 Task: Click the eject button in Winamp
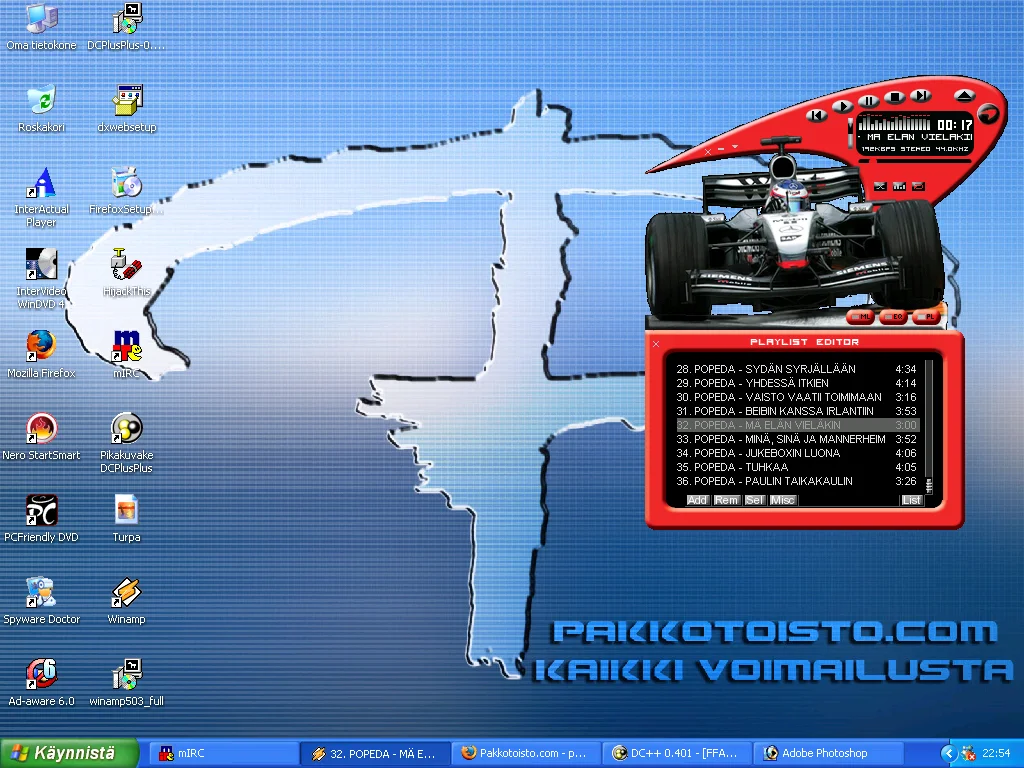[963, 96]
